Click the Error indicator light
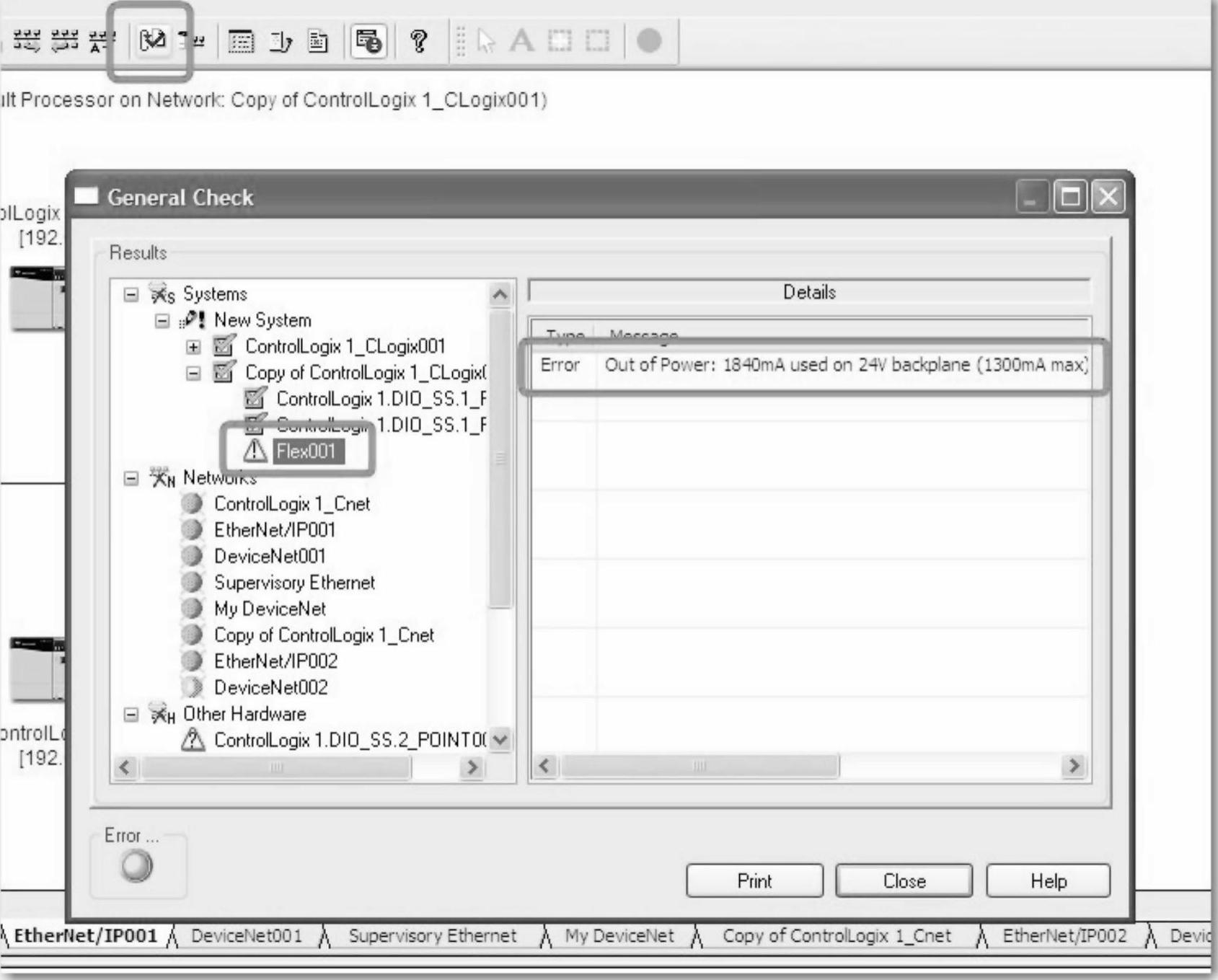Image resolution: width=1218 pixels, height=980 pixels. coord(137,866)
